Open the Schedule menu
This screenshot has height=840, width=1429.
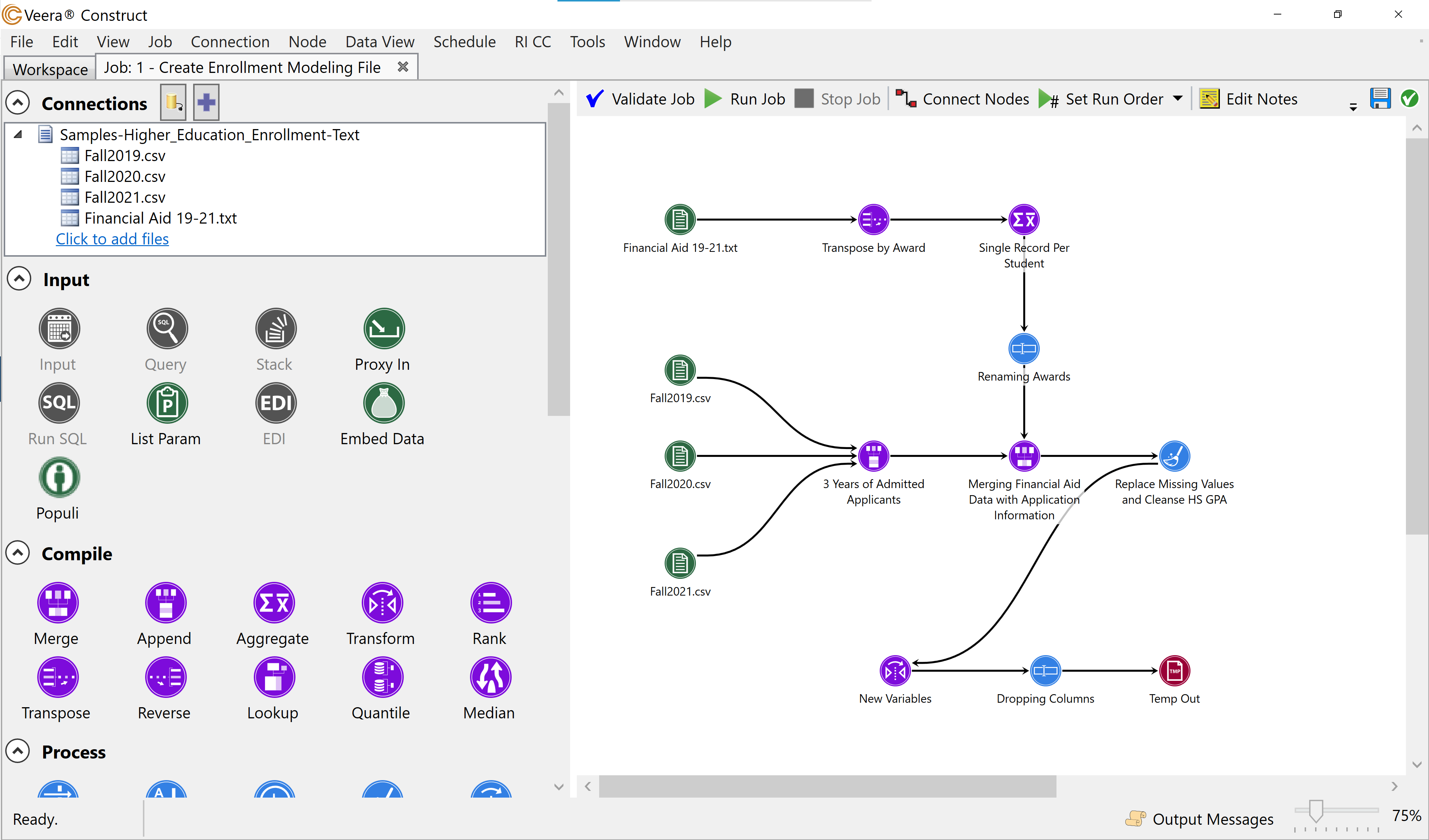(x=464, y=41)
